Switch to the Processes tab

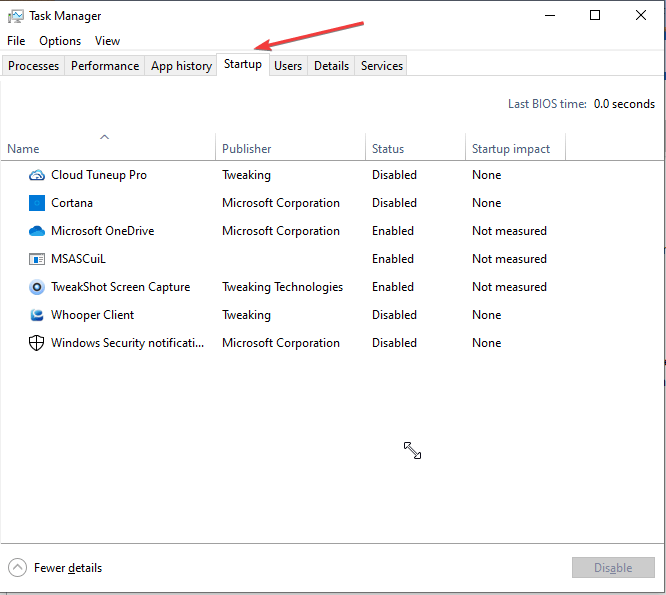34,66
